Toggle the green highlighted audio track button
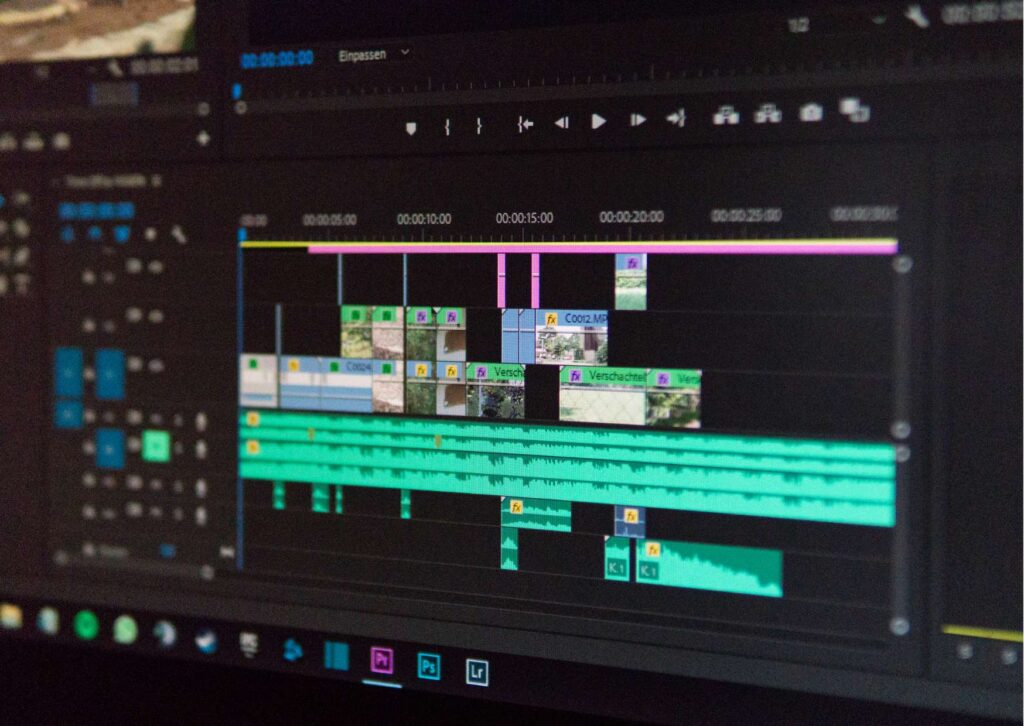Screen dimensions: 1024x726 pos(156,446)
